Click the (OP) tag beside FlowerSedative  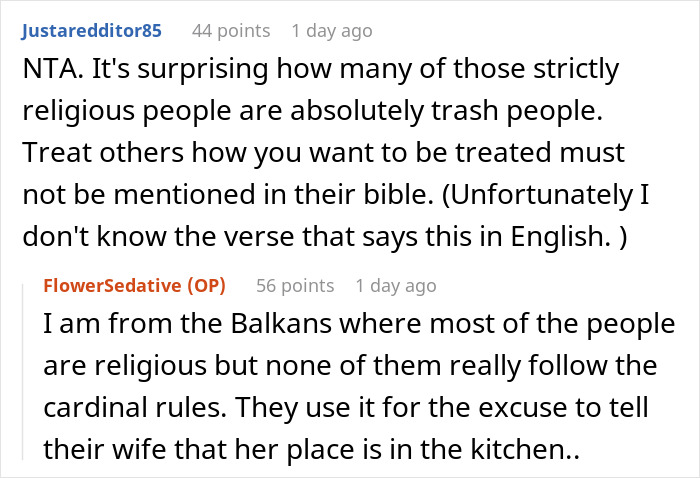206,286
